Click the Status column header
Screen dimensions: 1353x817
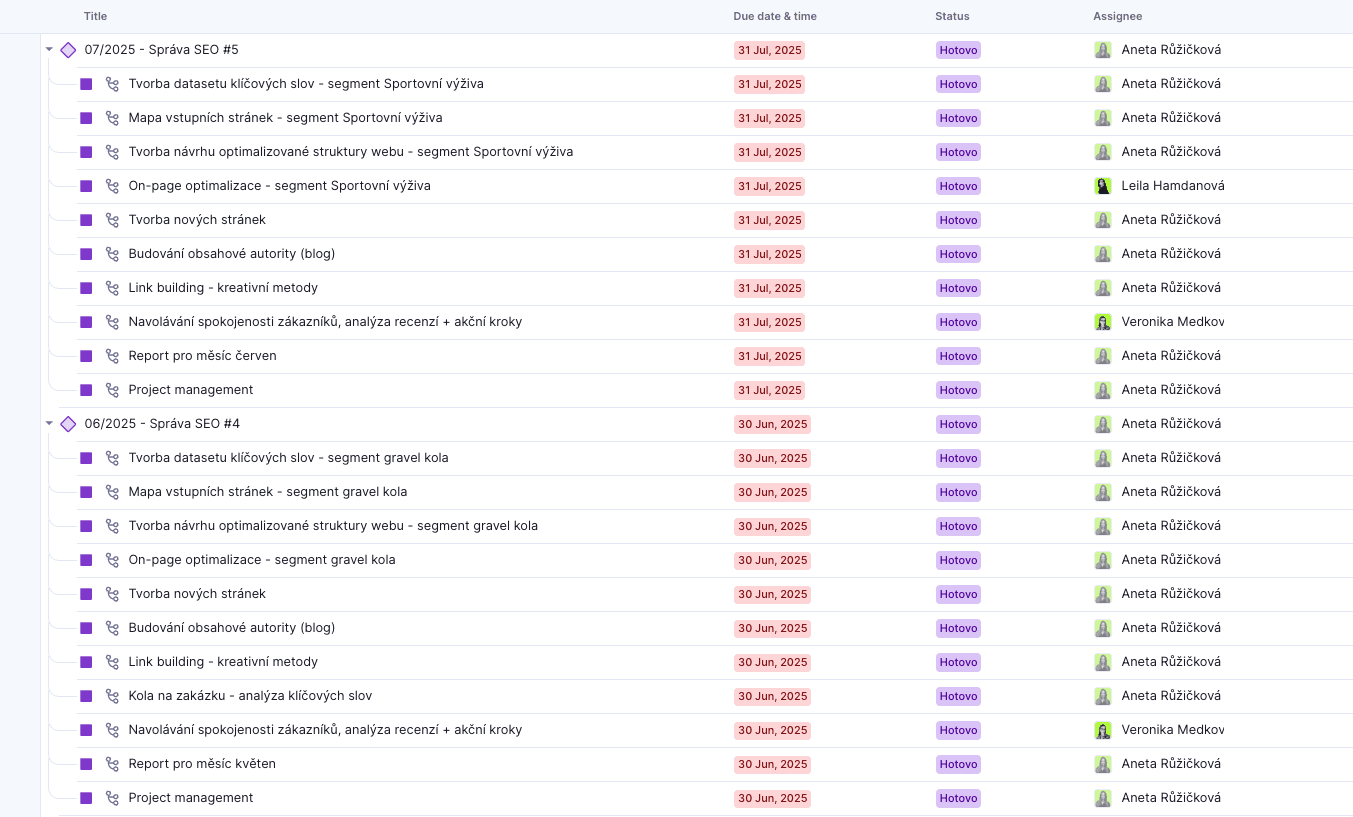pos(952,16)
